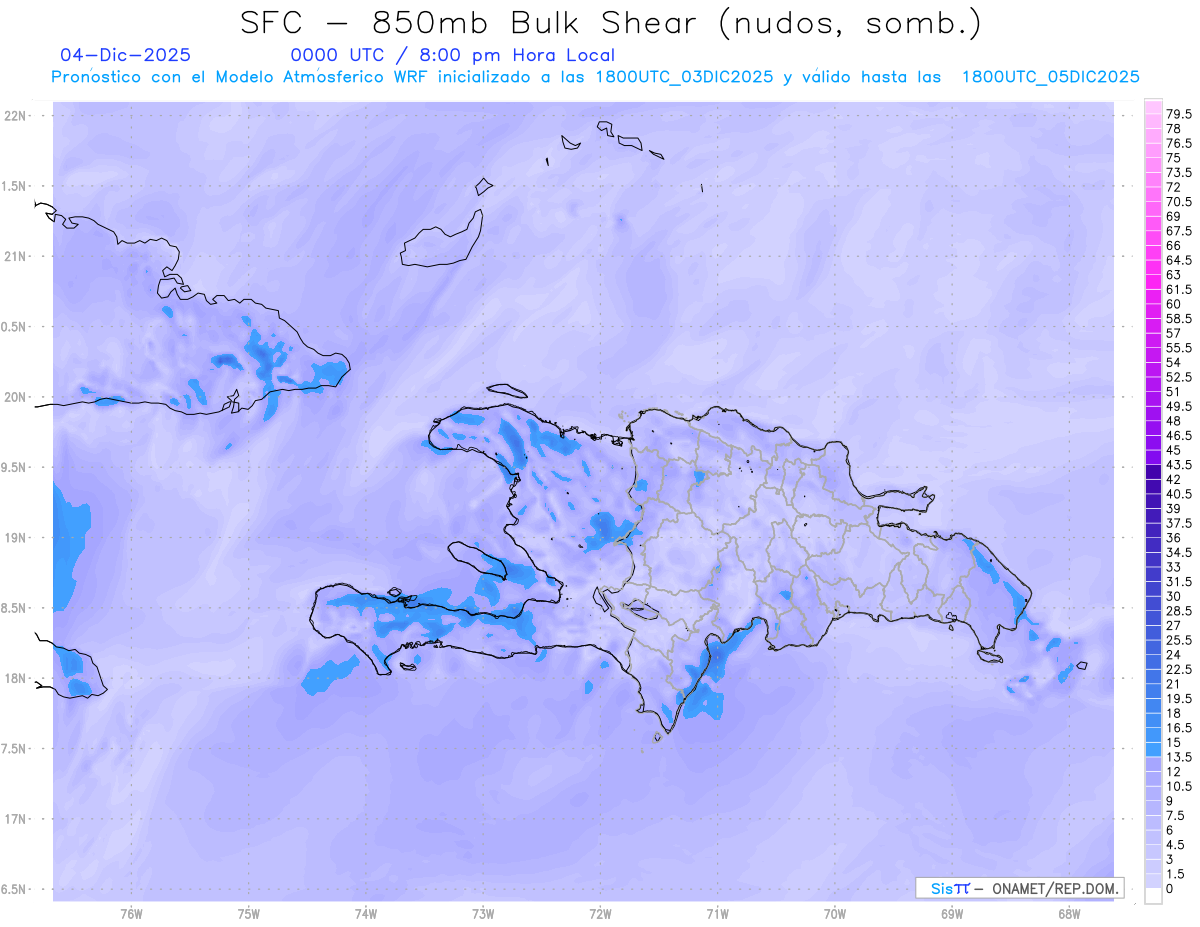Click the longitude label '73W'
This screenshot has height=927, width=1200.
483,914
